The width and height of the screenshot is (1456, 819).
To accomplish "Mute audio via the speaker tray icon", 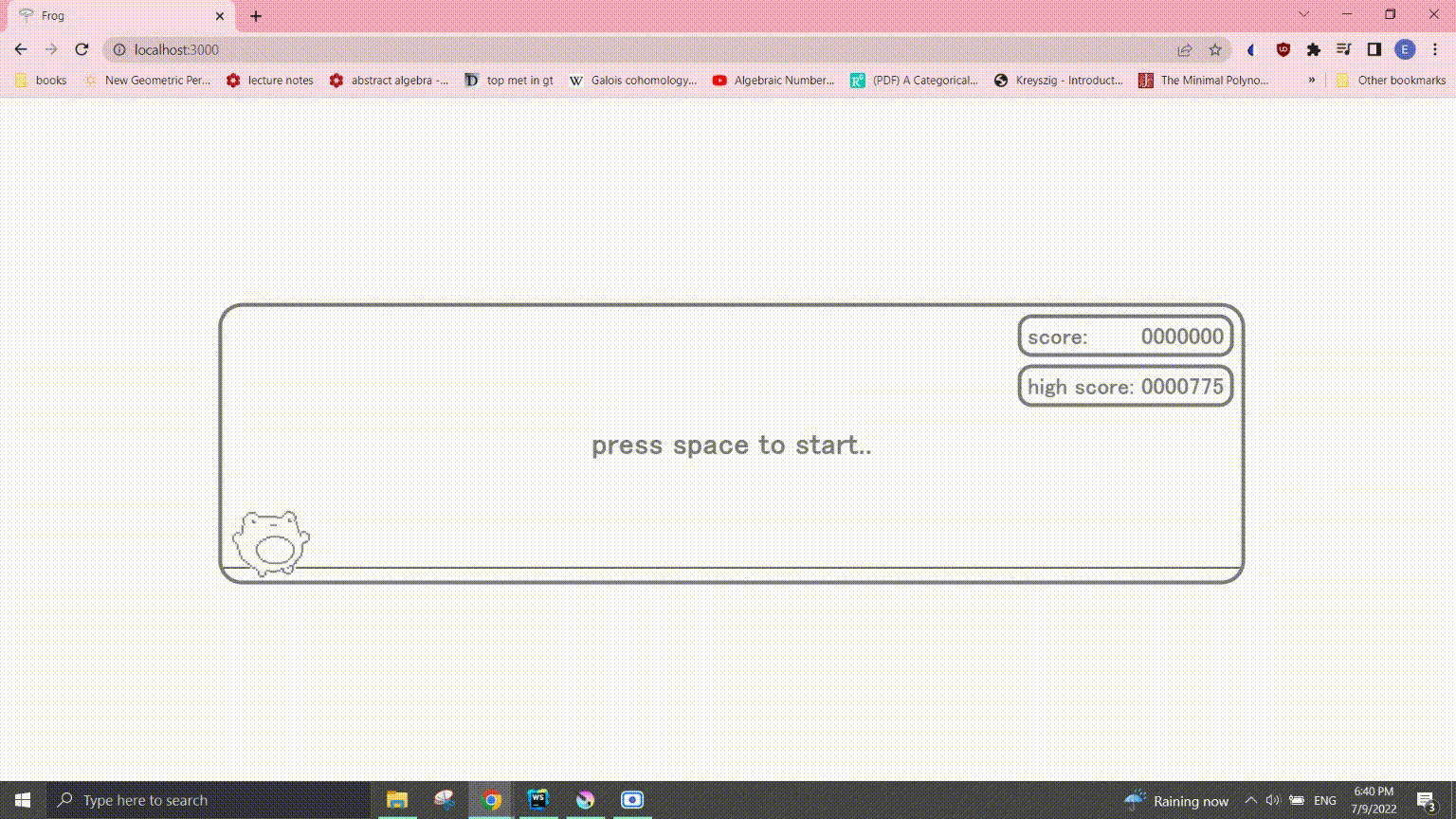I will 1273,799.
